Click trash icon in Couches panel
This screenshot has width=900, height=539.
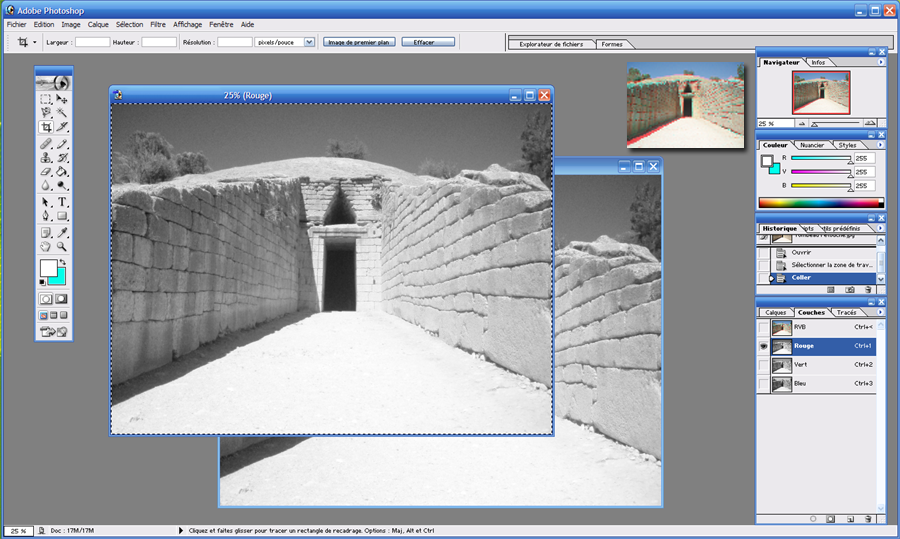click(x=867, y=519)
